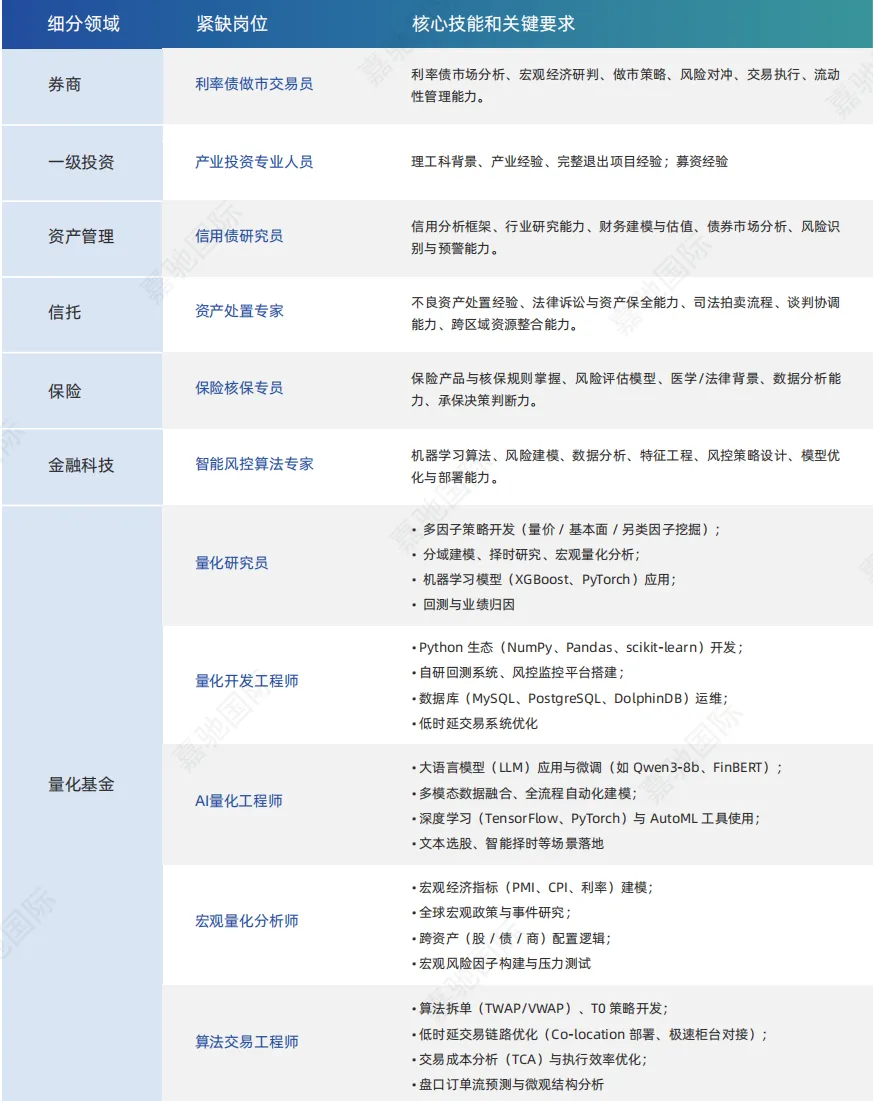The height and width of the screenshot is (1101, 873).
Task: Click the 文本选股、智能择时 bullet
Action: click(x=508, y=843)
